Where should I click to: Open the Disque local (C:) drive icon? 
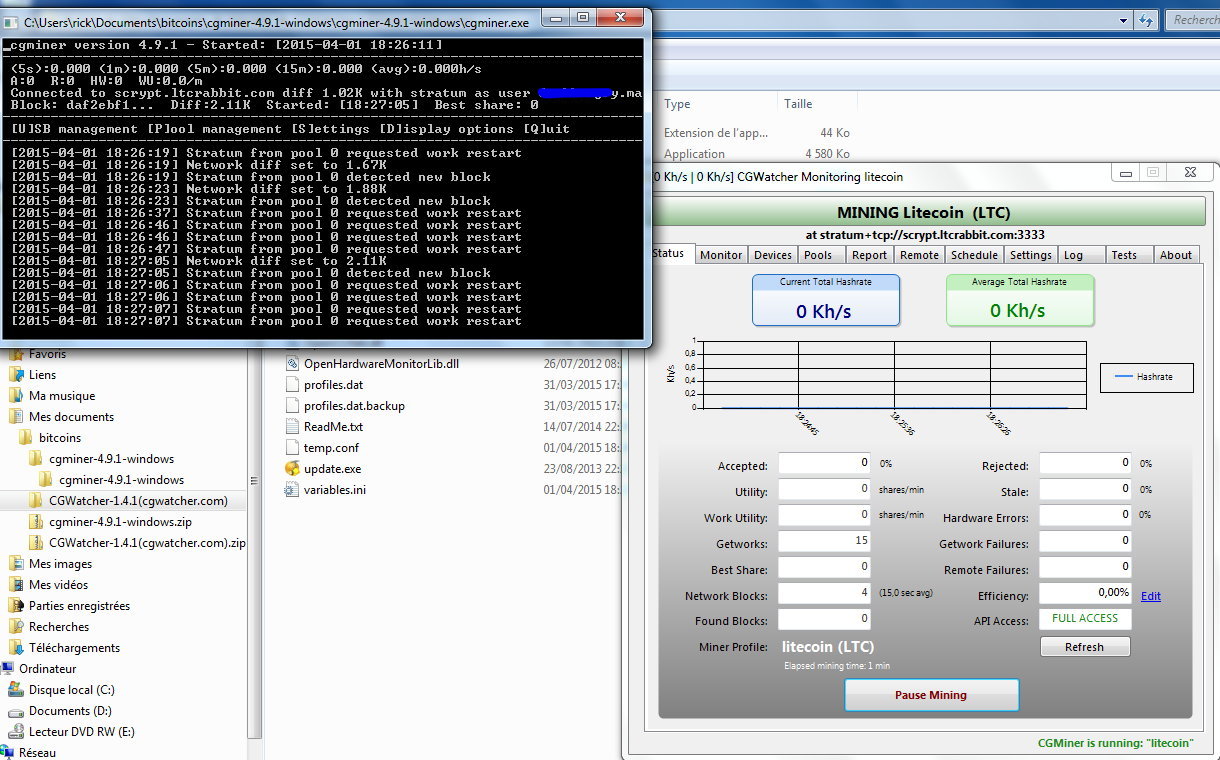click(x=16, y=690)
